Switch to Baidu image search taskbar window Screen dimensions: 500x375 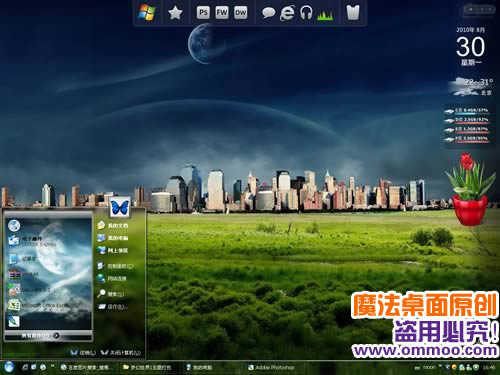point(87,367)
